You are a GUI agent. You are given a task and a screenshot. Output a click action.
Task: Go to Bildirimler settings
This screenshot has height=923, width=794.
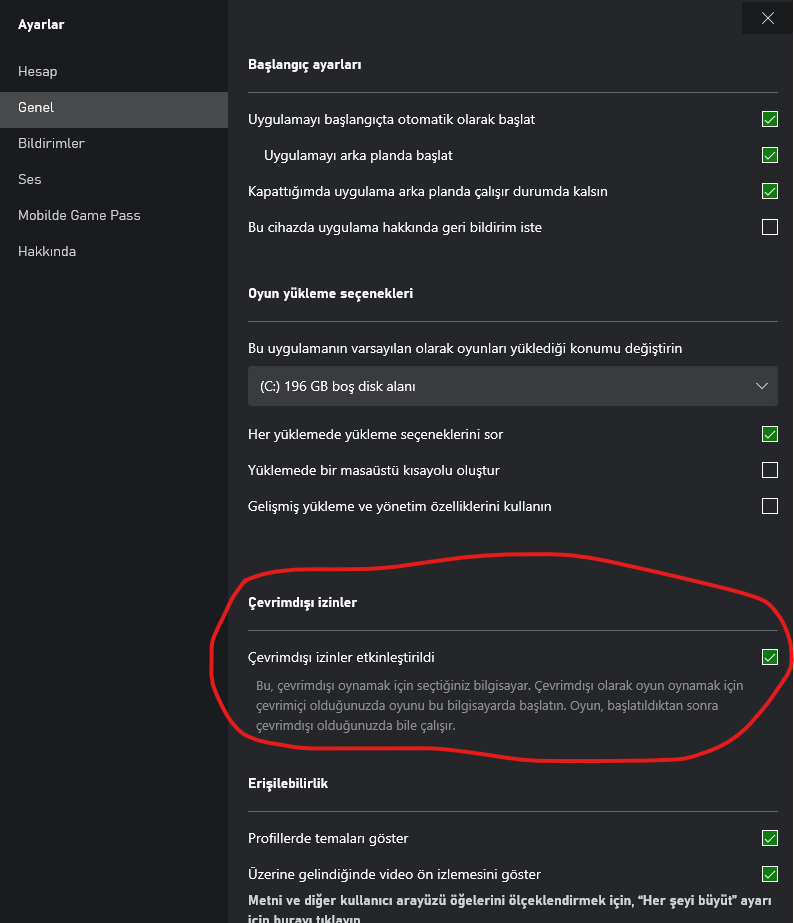coord(51,144)
